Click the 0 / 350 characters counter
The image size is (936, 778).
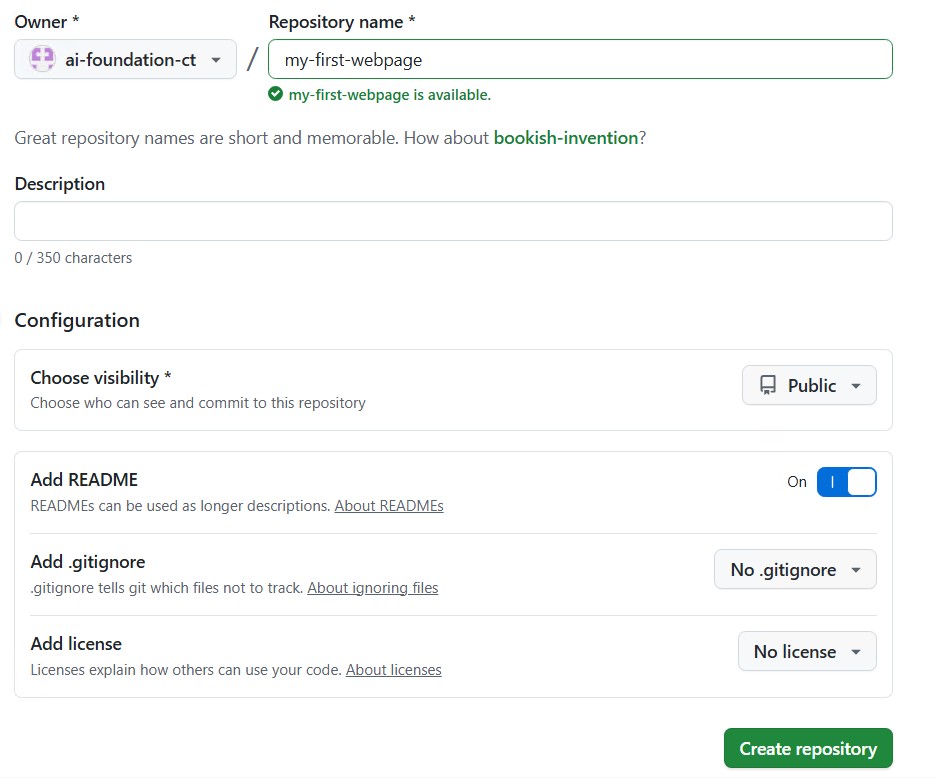point(73,257)
